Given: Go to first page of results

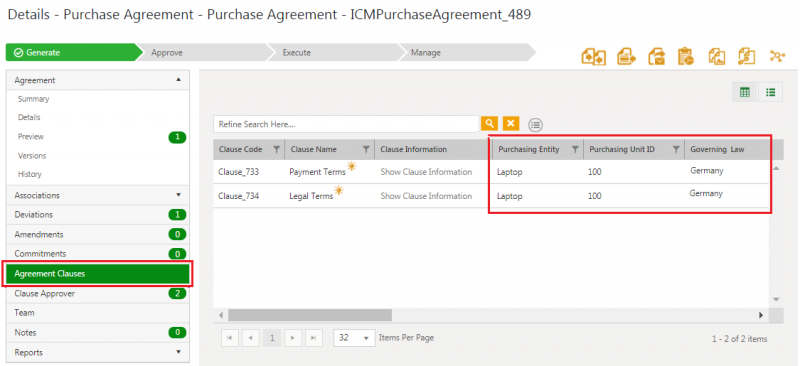Looking at the screenshot, I should click(230, 338).
